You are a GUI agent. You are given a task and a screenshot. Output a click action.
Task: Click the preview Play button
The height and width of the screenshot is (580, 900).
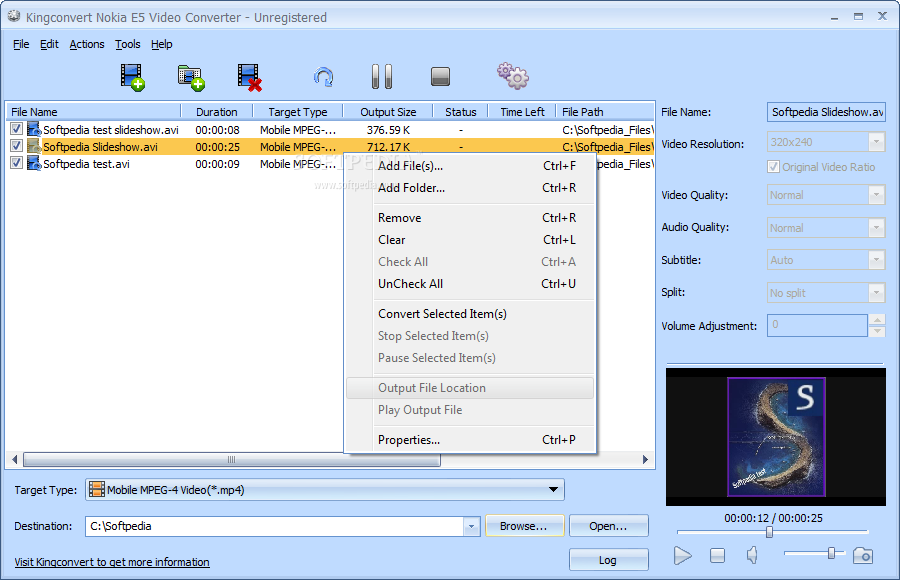[x=682, y=555]
